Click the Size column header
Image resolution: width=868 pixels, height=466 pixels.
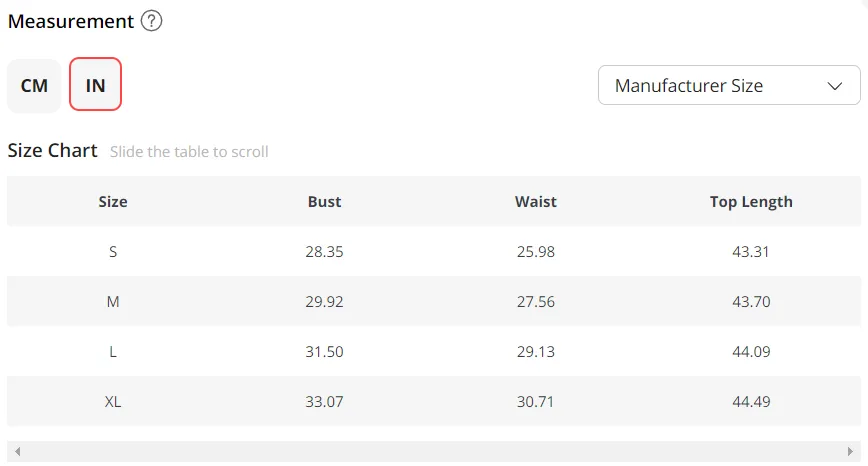coord(113,201)
